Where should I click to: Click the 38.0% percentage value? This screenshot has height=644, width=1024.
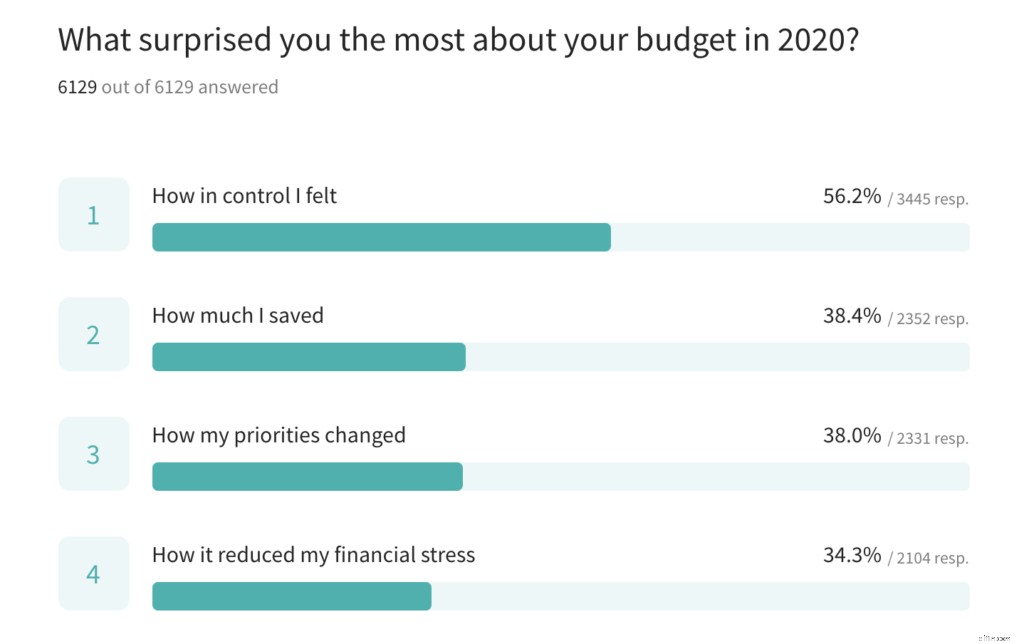(x=852, y=436)
